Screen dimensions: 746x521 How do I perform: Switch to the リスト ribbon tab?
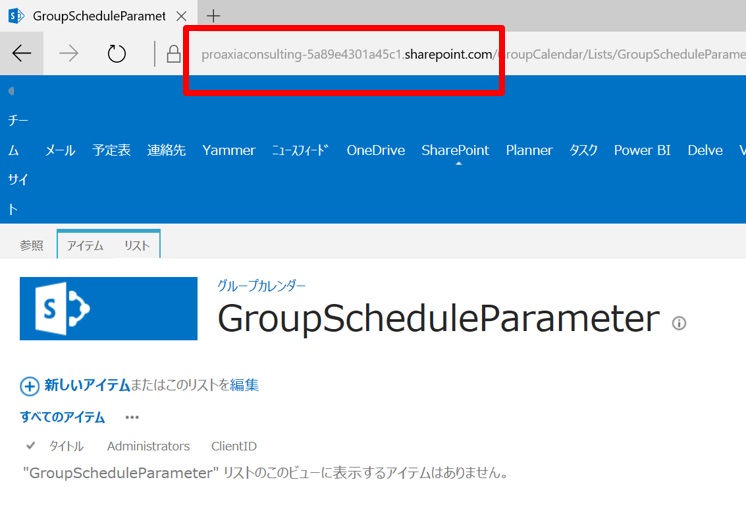(x=137, y=246)
